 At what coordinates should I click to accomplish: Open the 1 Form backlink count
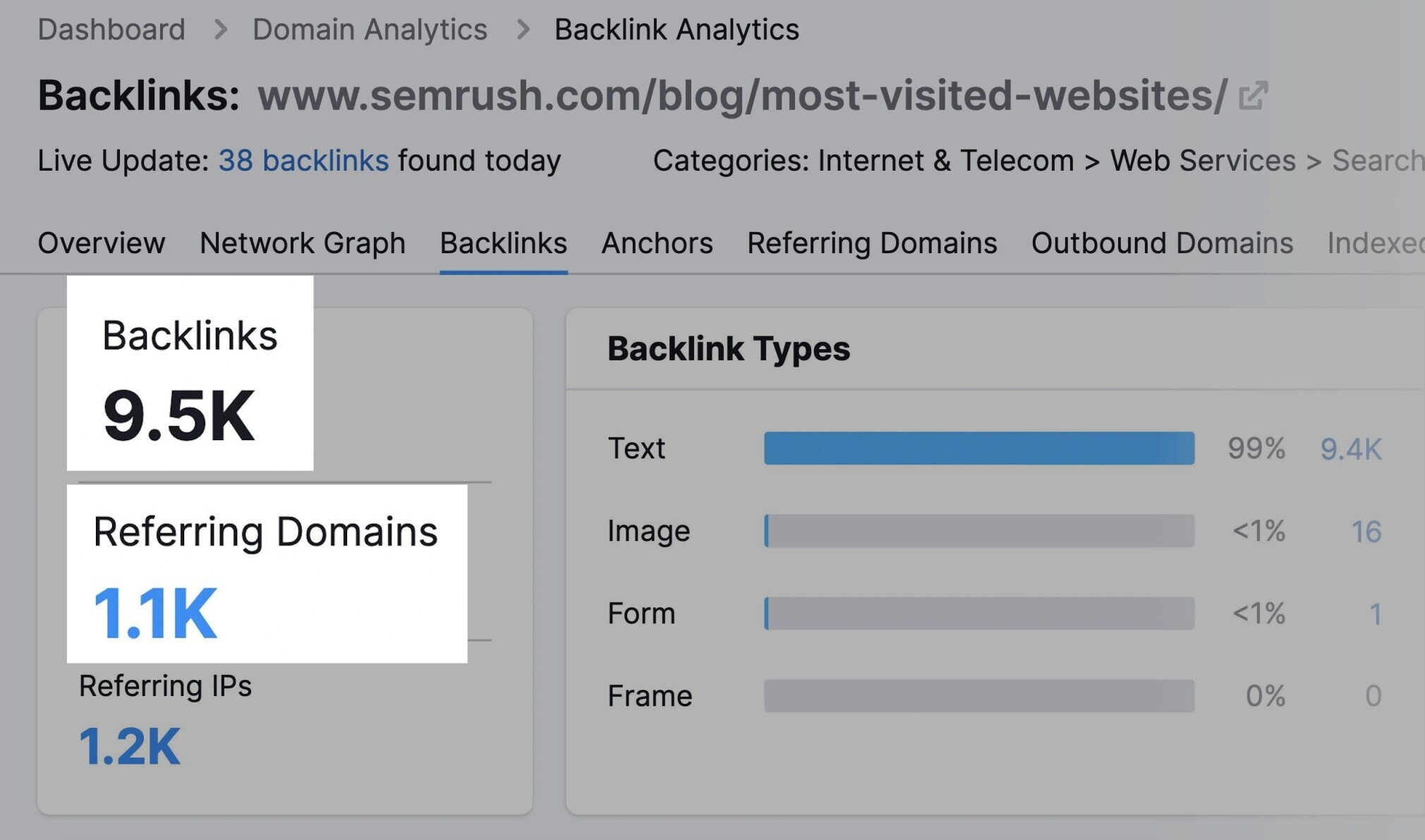tap(1375, 614)
